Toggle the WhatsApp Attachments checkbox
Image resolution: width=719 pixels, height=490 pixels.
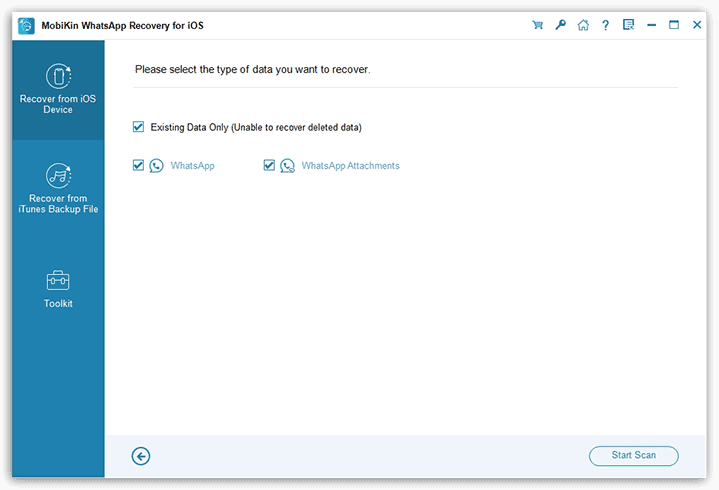tap(269, 165)
